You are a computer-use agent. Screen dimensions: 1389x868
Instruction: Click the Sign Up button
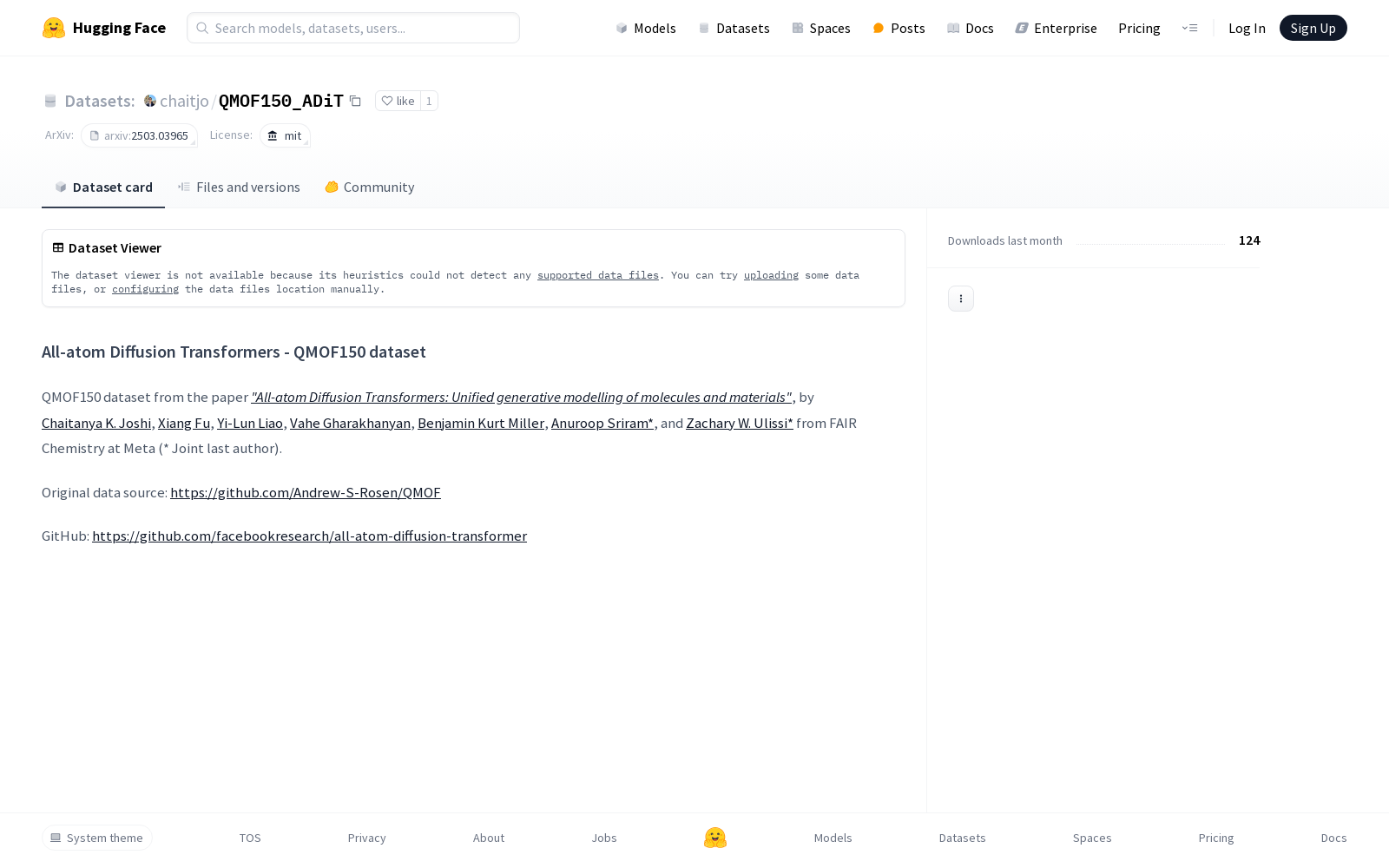(x=1313, y=28)
